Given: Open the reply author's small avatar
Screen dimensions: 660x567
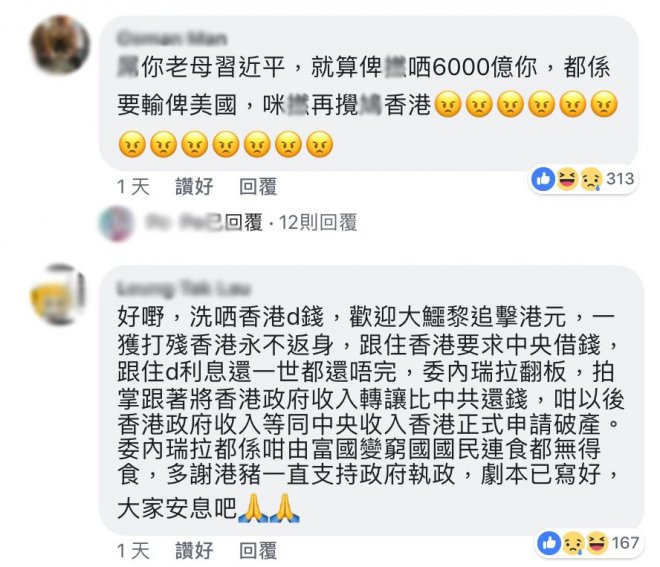Looking at the screenshot, I should point(116,223).
